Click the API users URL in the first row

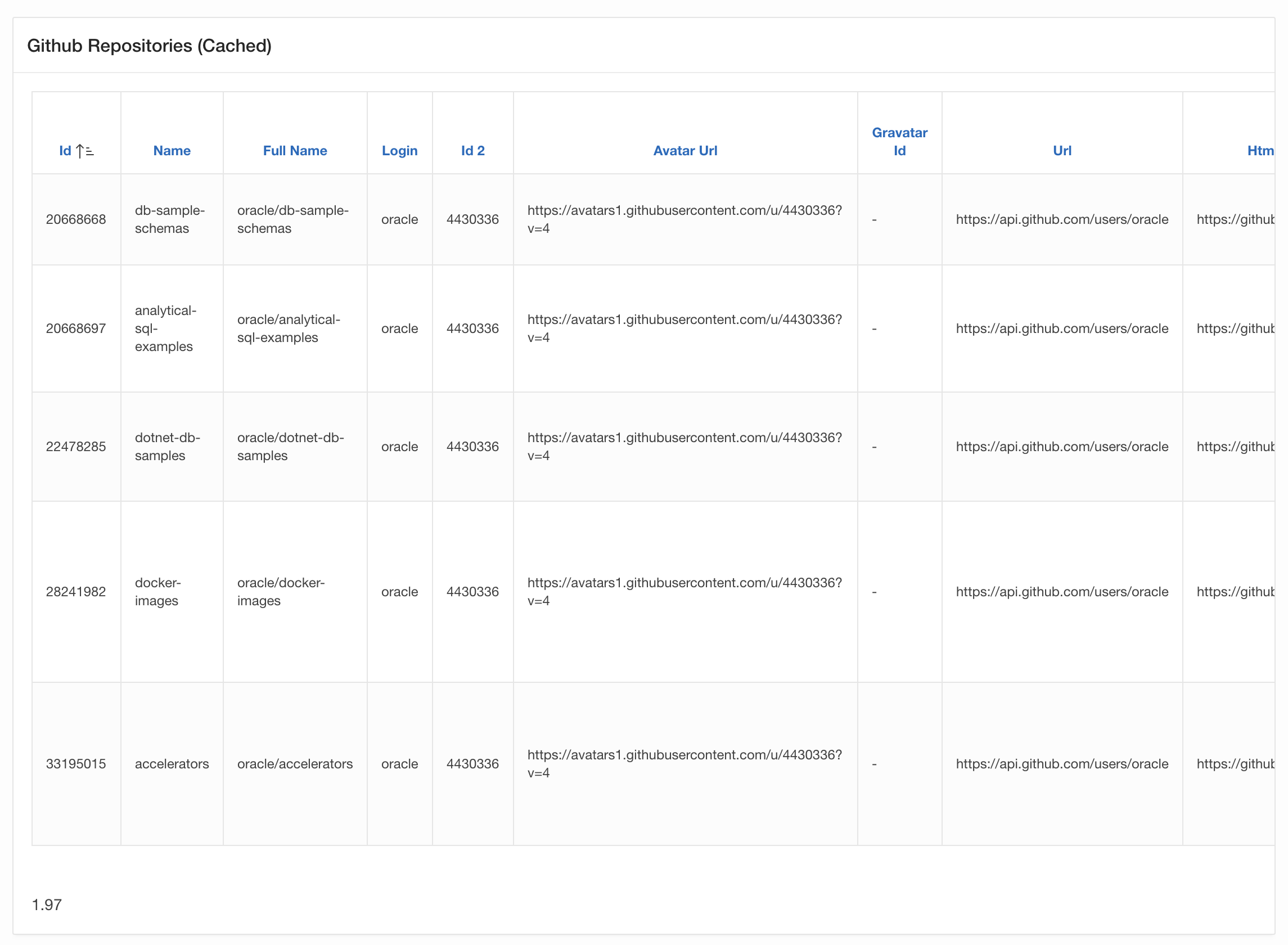1061,219
